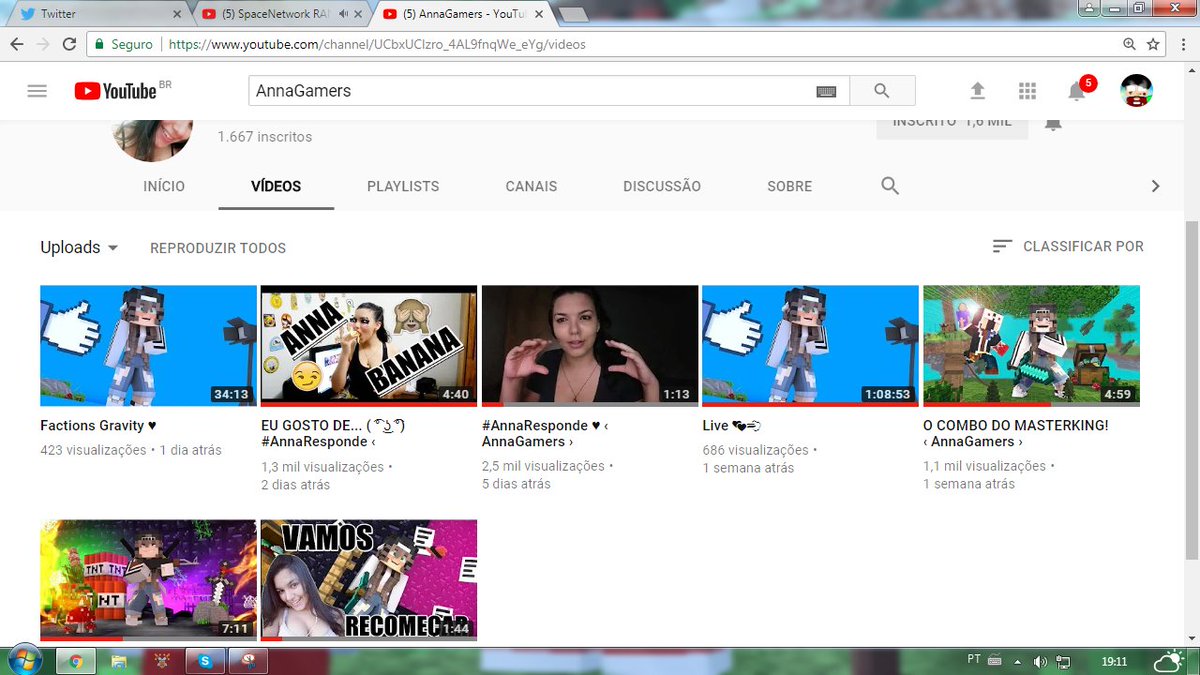Image resolution: width=1200 pixels, height=675 pixels.
Task: Open the YouTube apps grid
Action: coord(1027,91)
